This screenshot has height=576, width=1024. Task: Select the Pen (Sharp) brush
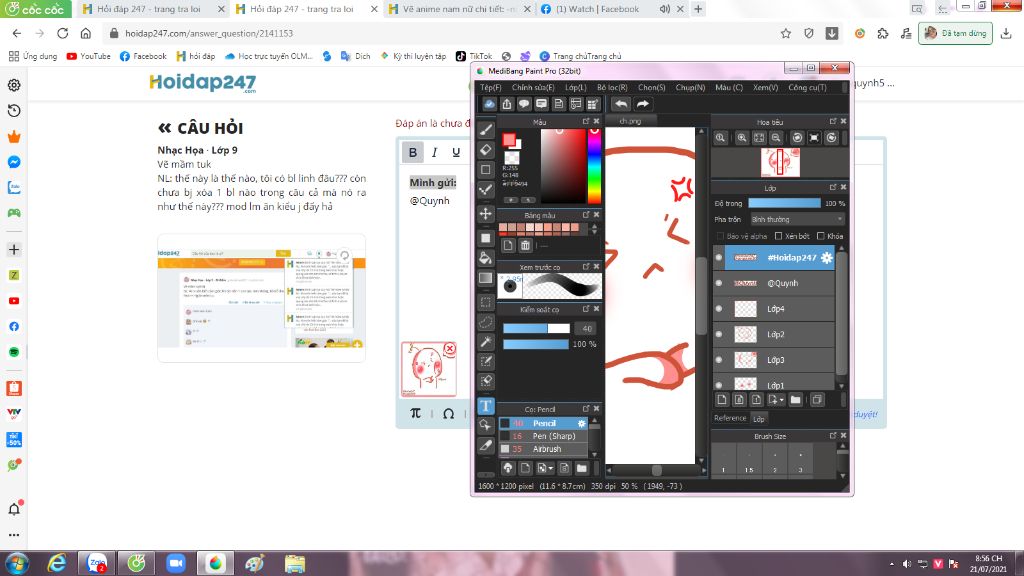coord(544,436)
